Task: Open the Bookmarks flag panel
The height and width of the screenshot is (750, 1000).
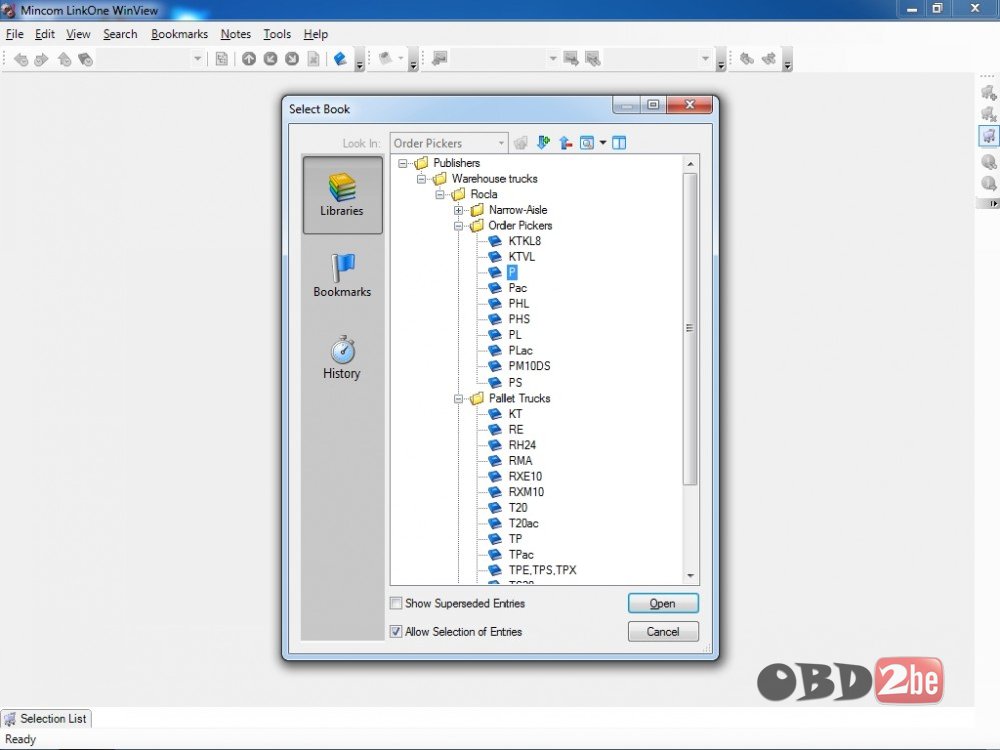Action: coord(342,276)
